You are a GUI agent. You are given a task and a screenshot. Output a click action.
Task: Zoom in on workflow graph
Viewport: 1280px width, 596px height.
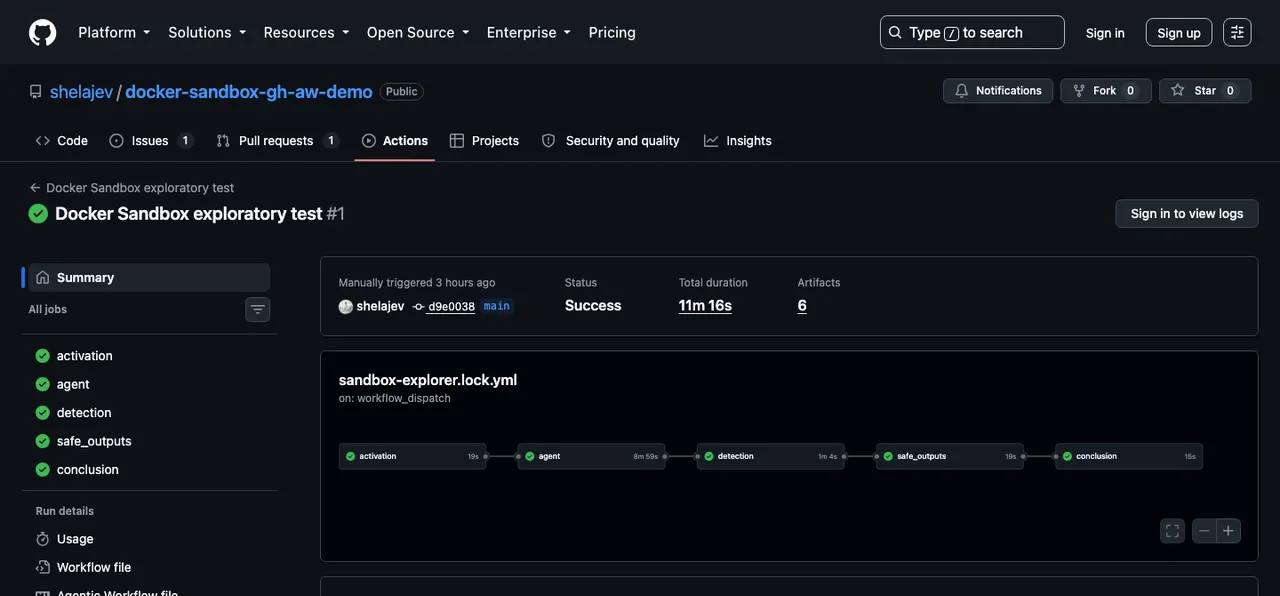(1228, 531)
